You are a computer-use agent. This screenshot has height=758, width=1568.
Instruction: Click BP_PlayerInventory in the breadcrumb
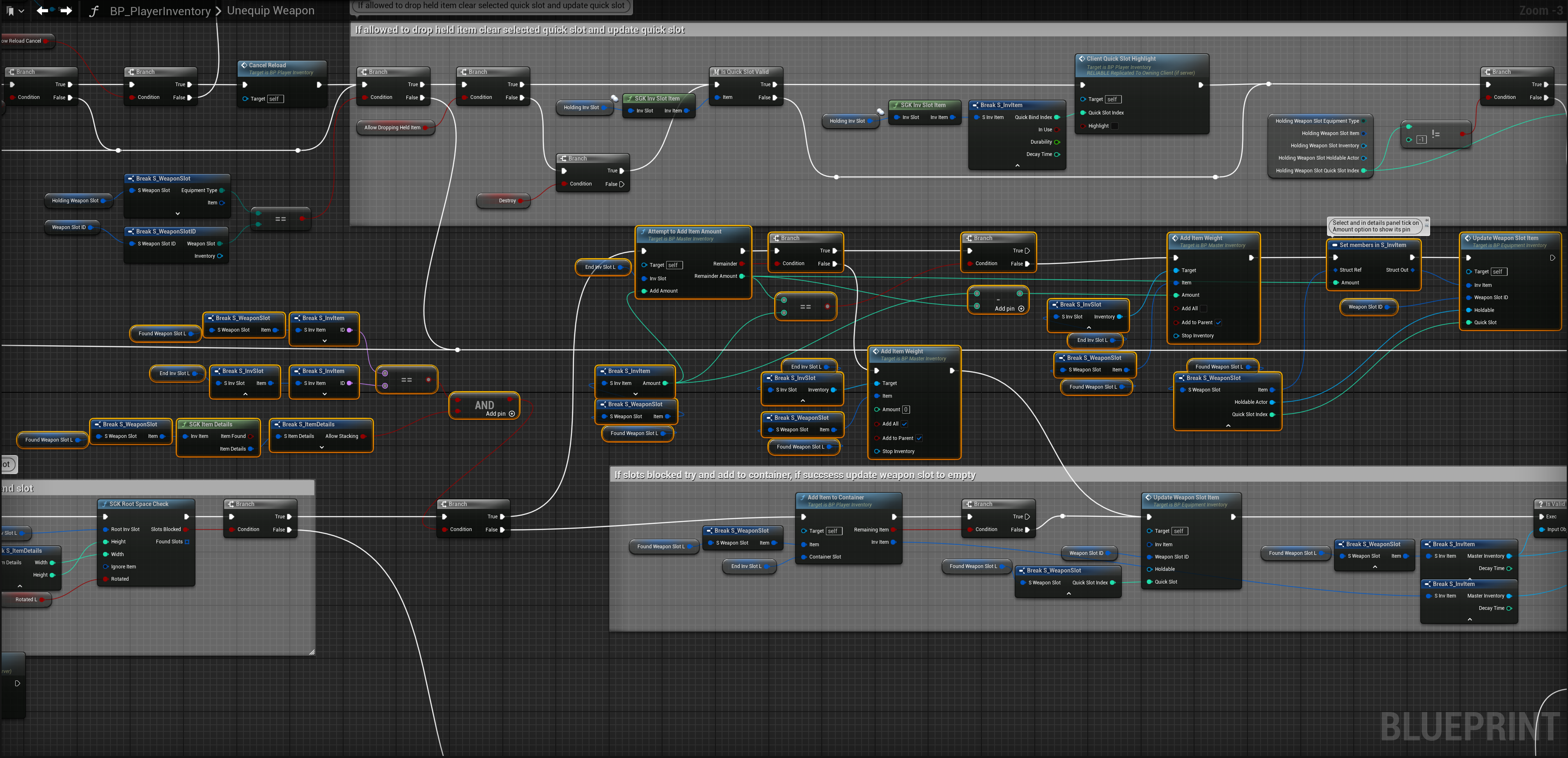pyautogui.click(x=160, y=11)
